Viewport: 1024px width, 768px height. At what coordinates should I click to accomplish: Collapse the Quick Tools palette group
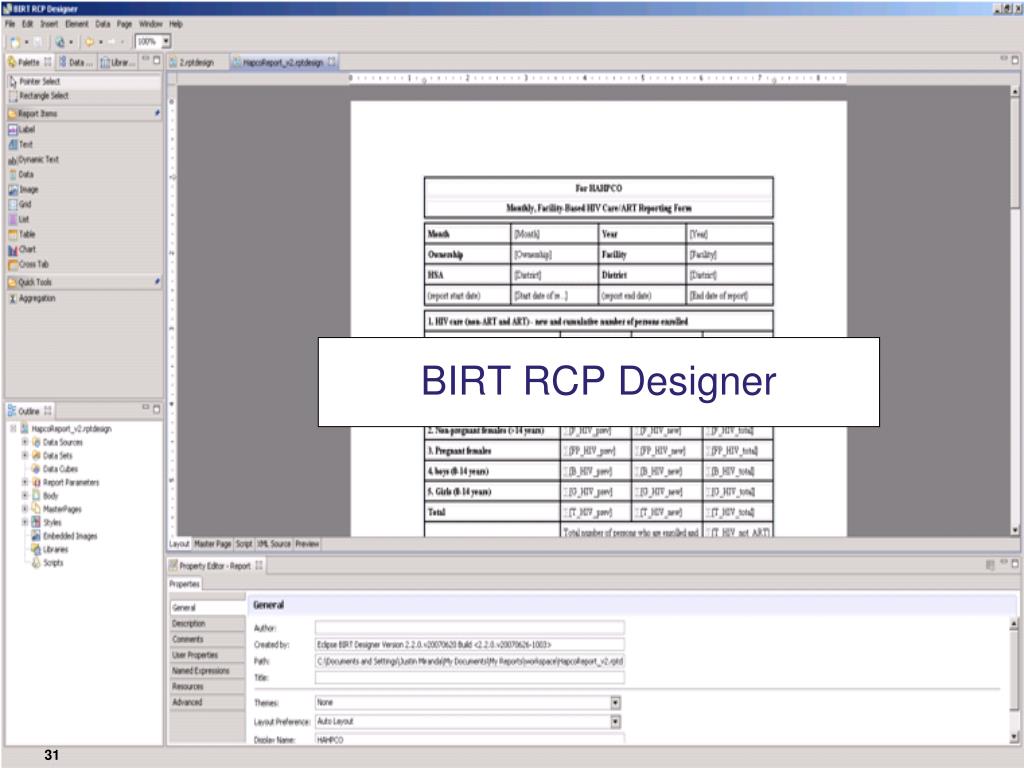pyautogui.click(x=84, y=282)
